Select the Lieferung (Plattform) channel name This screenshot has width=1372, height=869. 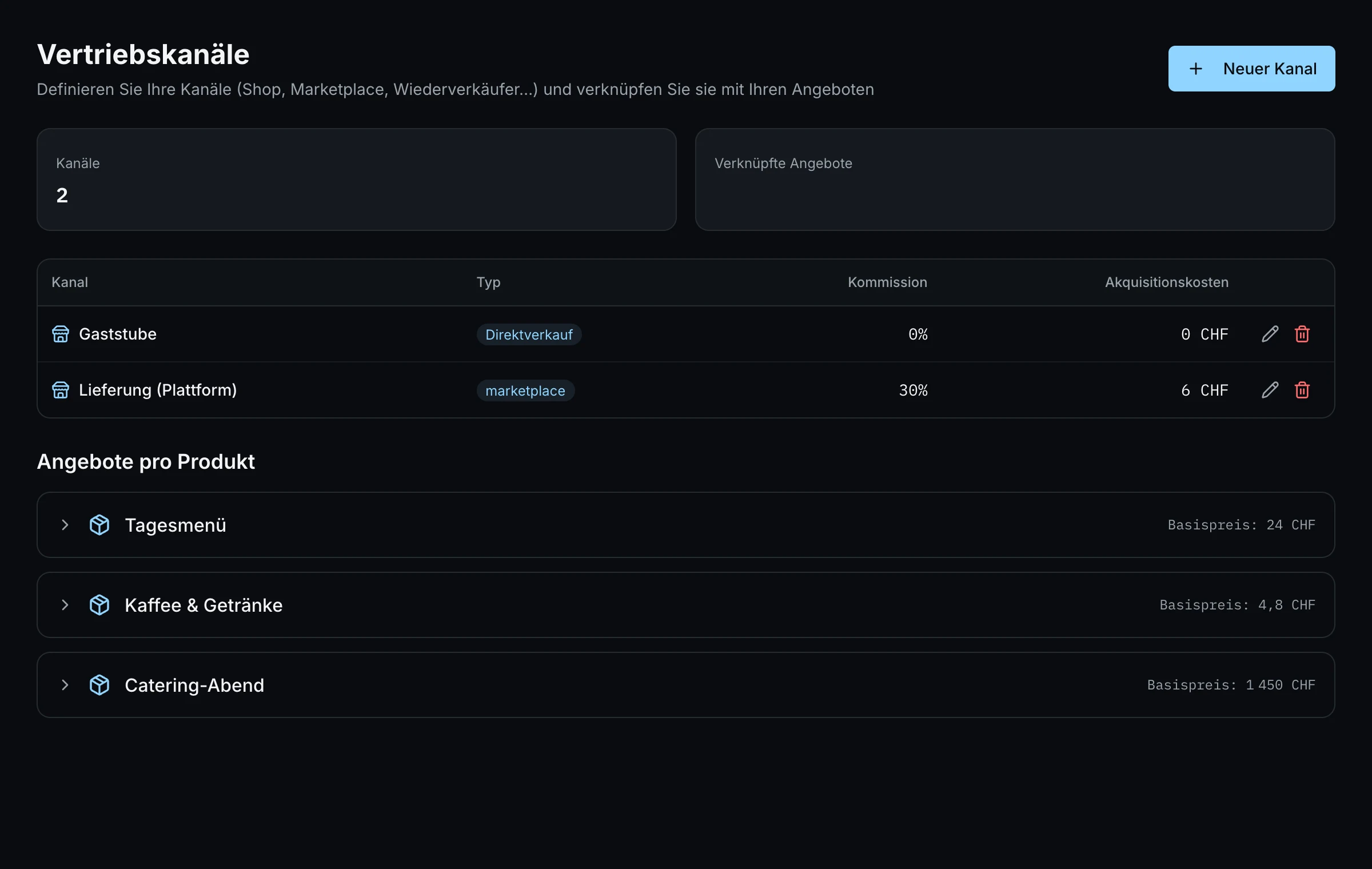pos(158,390)
